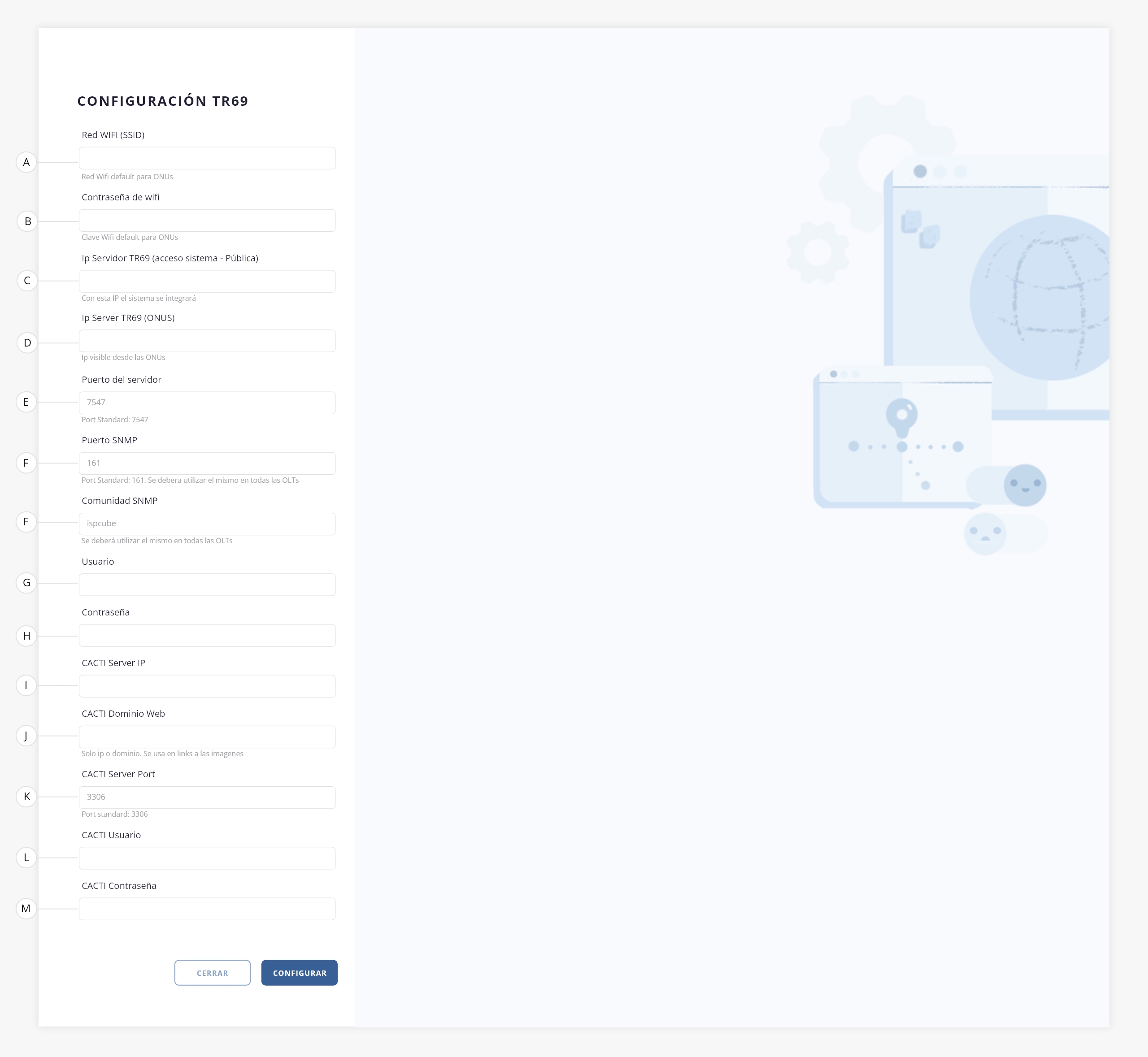
Task: Click the Contraseña field below Usuario
Action: 207,636
